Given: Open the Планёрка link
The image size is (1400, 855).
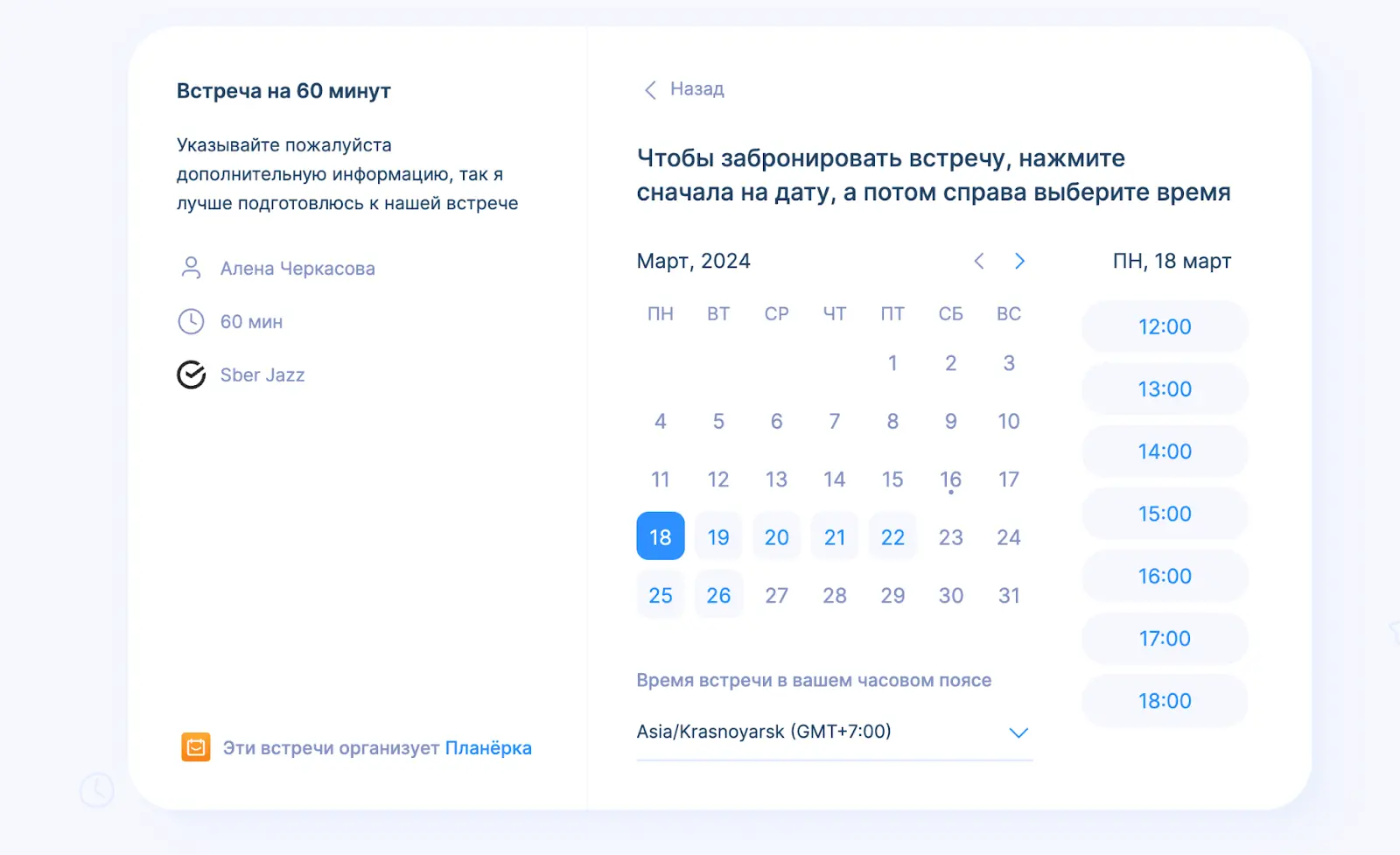Looking at the screenshot, I should pos(488,748).
